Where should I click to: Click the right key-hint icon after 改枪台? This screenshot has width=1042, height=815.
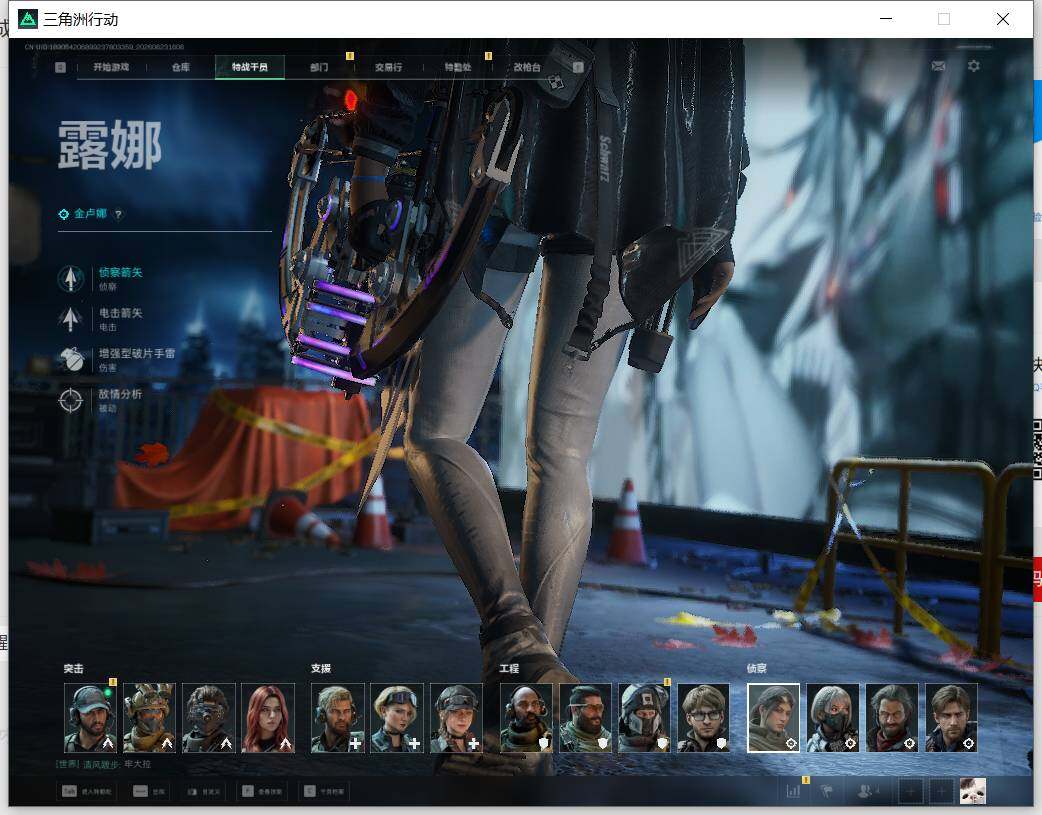coord(578,67)
